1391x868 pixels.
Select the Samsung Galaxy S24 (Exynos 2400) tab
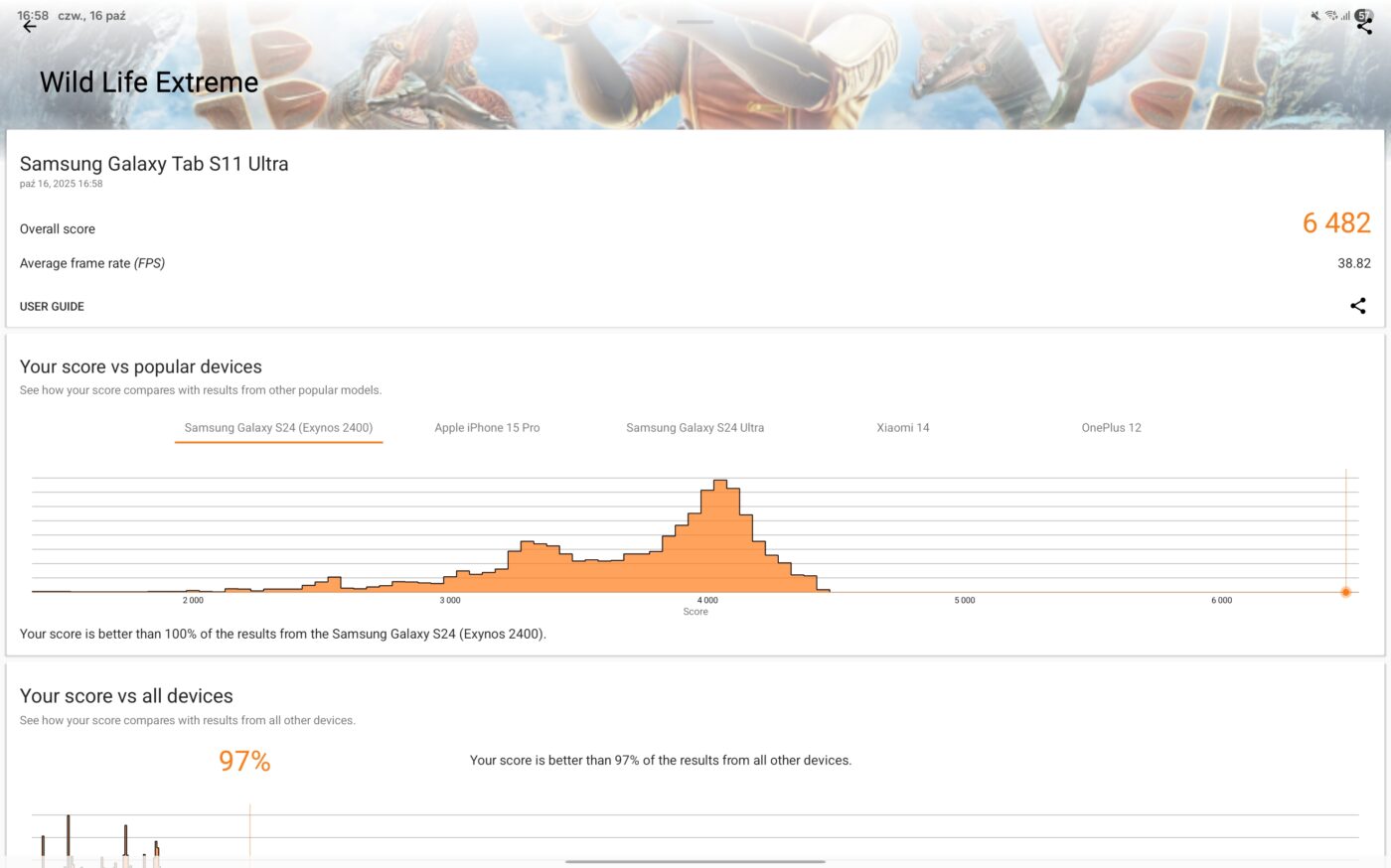pos(278,428)
